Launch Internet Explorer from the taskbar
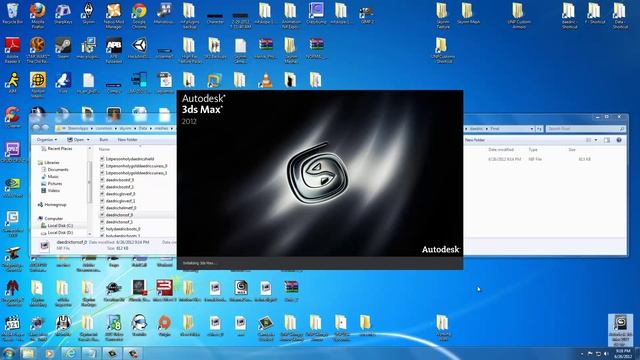Screen dimensions: 640x360 click(x=70, y=353)
